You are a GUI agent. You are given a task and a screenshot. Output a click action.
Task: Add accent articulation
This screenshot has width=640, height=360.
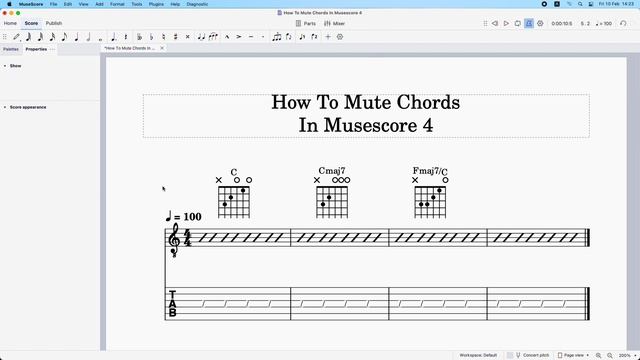[x=239, y=37]
